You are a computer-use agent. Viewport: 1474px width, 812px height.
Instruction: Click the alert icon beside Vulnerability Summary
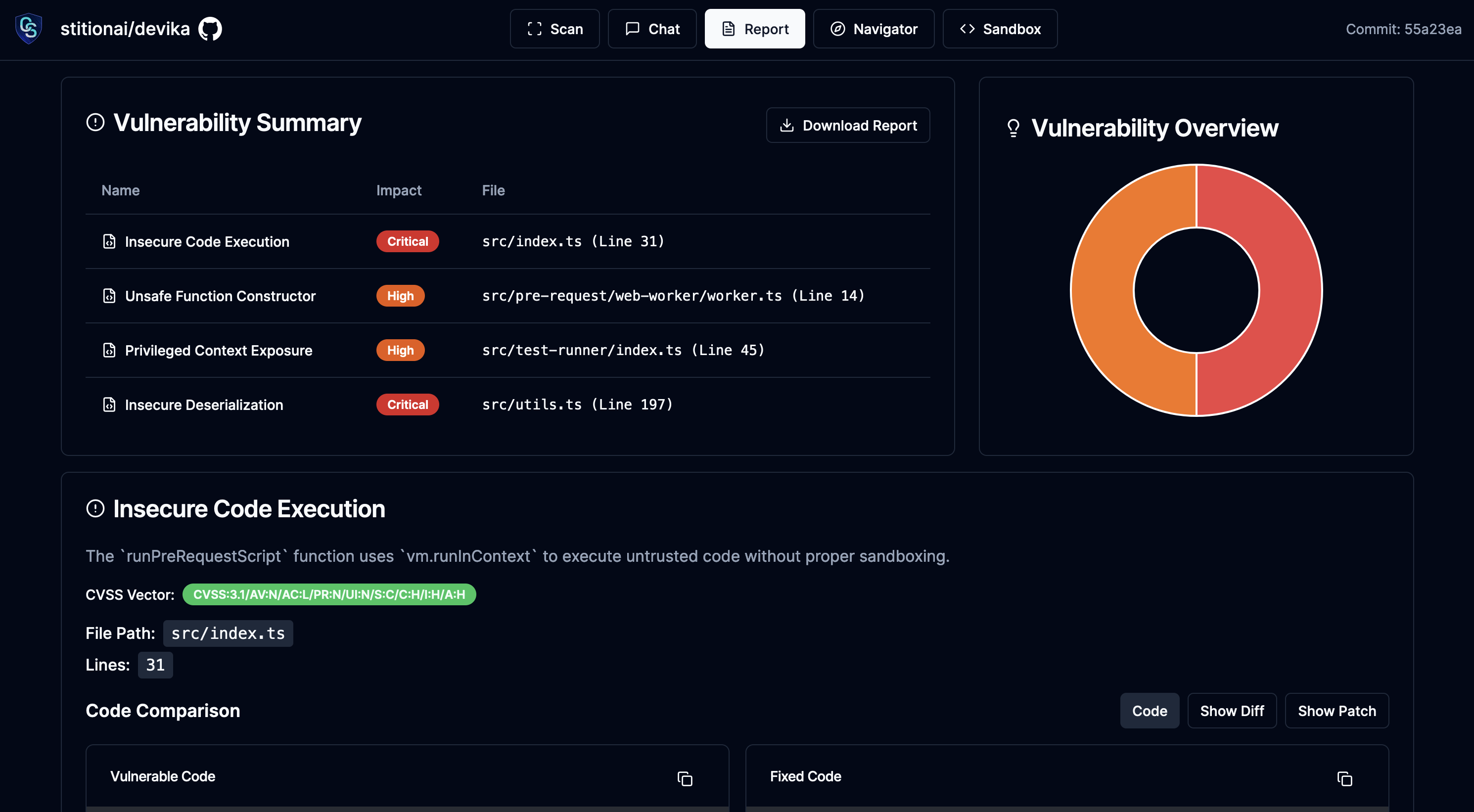[x=94, y=122]
